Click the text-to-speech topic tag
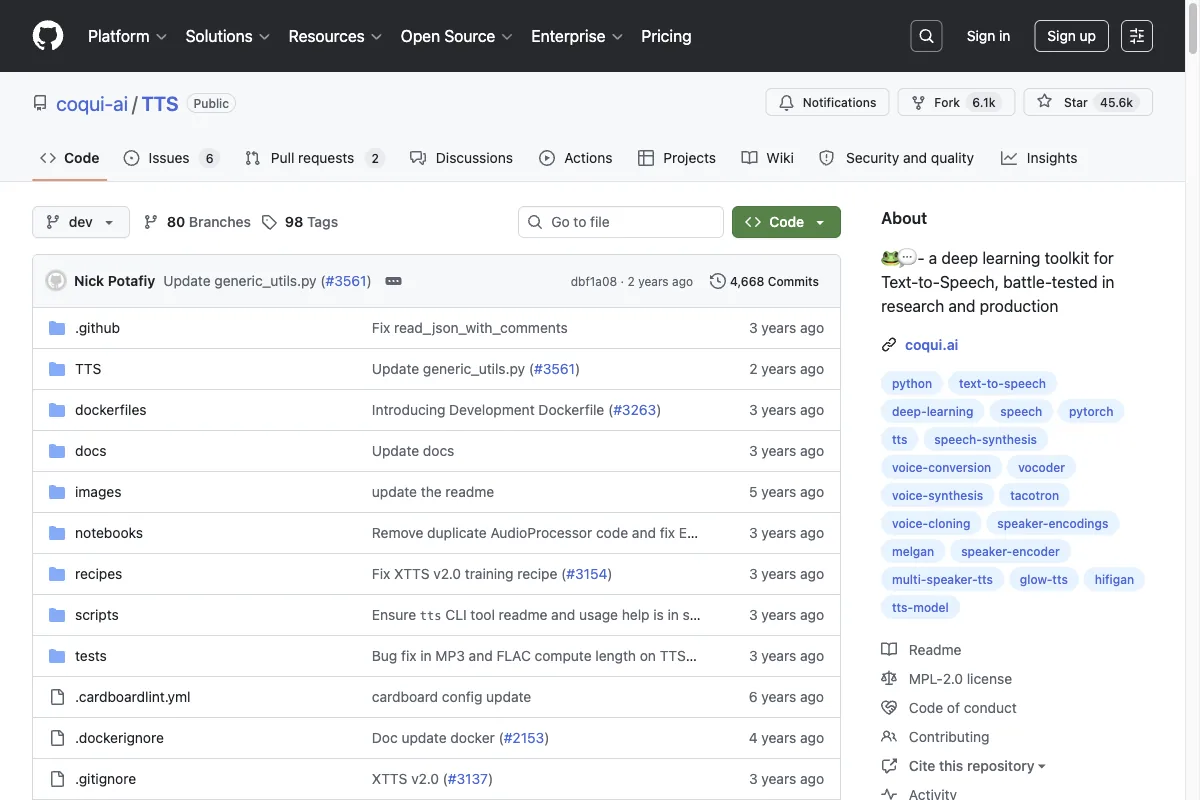The image size is (1200, 800). tap(1002, 384)
